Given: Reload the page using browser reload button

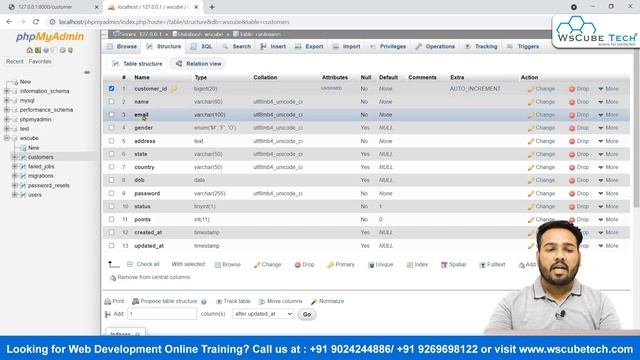Looking at the screenshot, I should click(36, 22).
